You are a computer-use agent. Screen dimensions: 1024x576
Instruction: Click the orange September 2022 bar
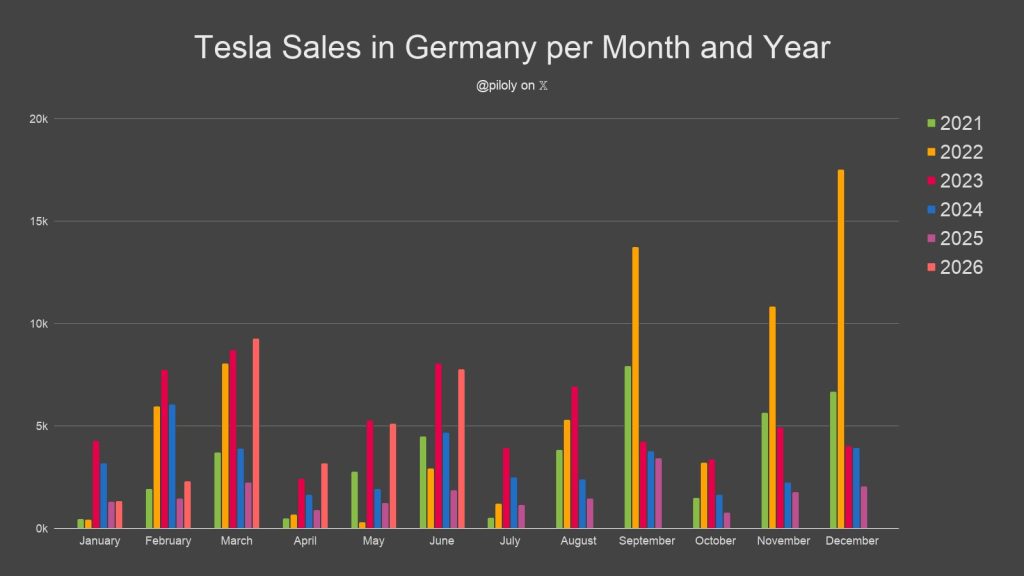tap(635, 387)
